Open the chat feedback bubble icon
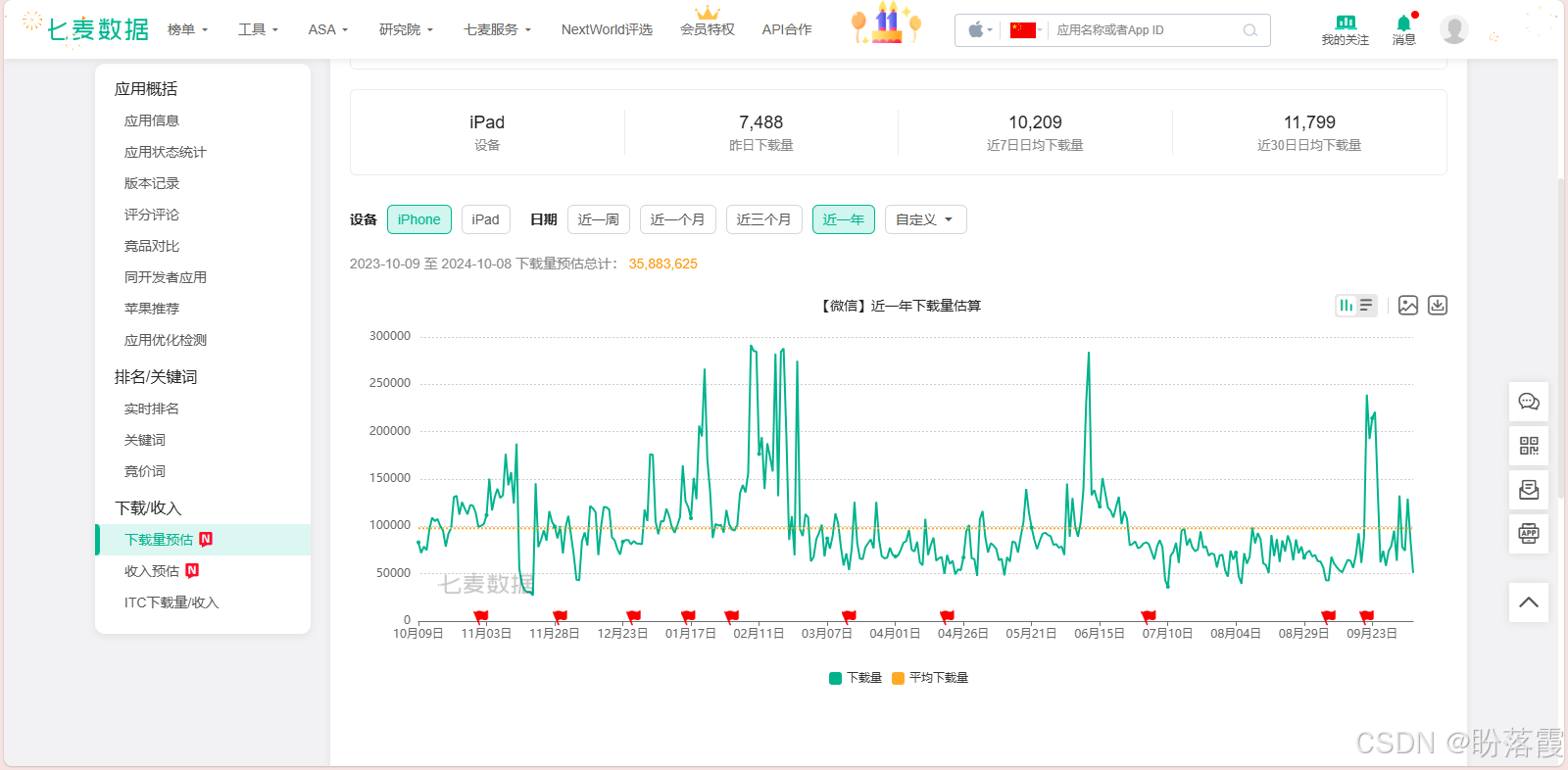This screenshot has height=770, width=1568. (1529, 402)
